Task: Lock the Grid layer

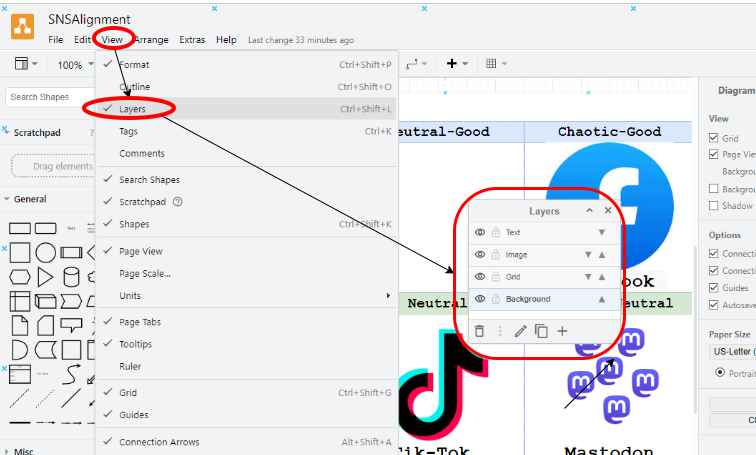Action: [496, 277]
